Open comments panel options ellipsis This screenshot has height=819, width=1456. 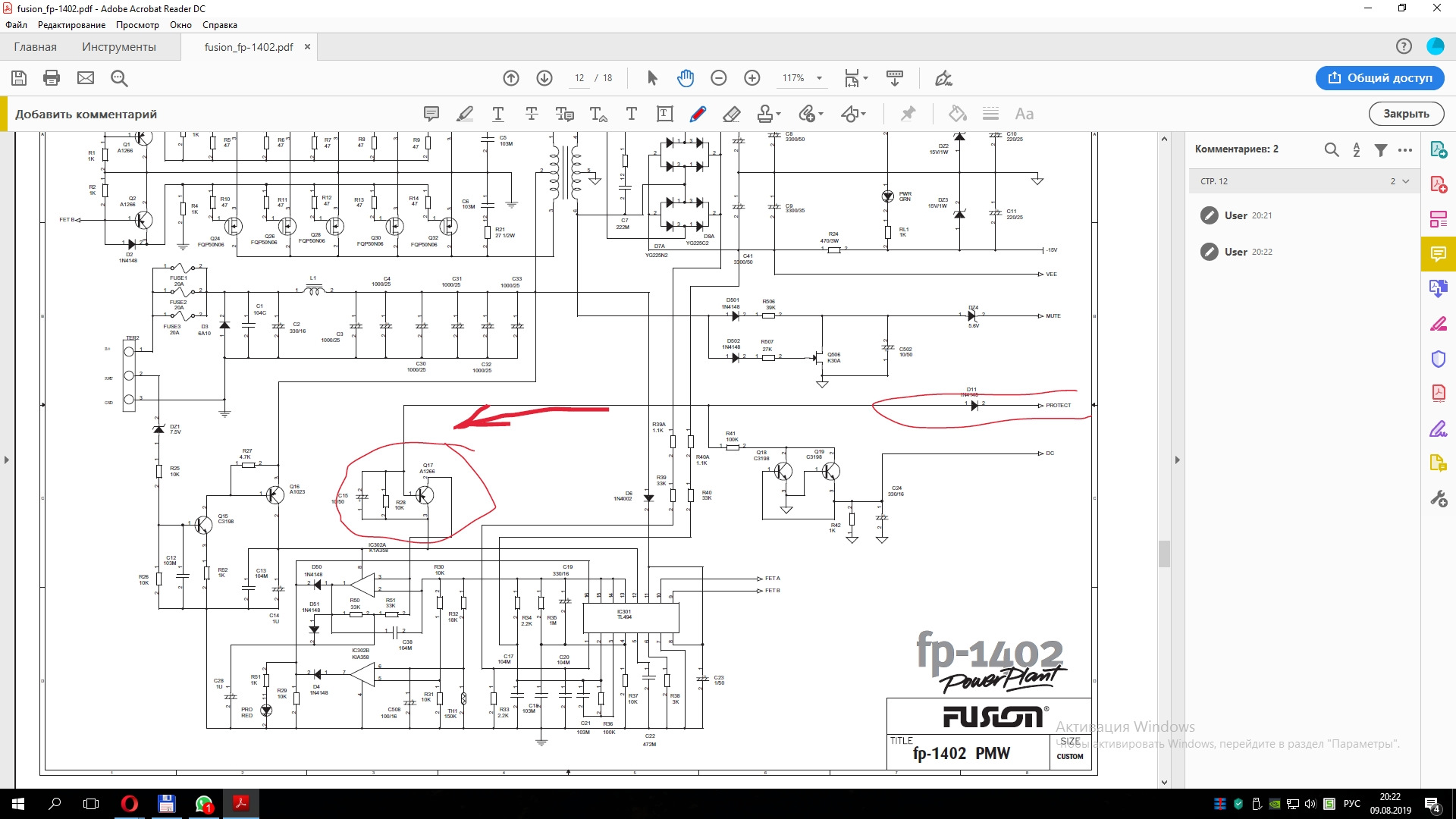point(1405,149)
